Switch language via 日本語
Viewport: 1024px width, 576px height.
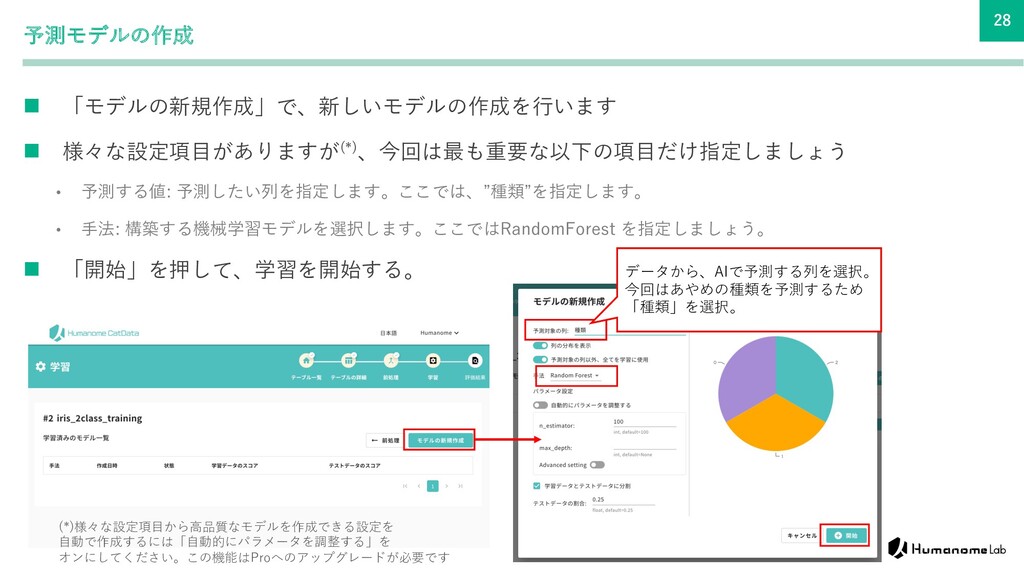tap(389, 333)
